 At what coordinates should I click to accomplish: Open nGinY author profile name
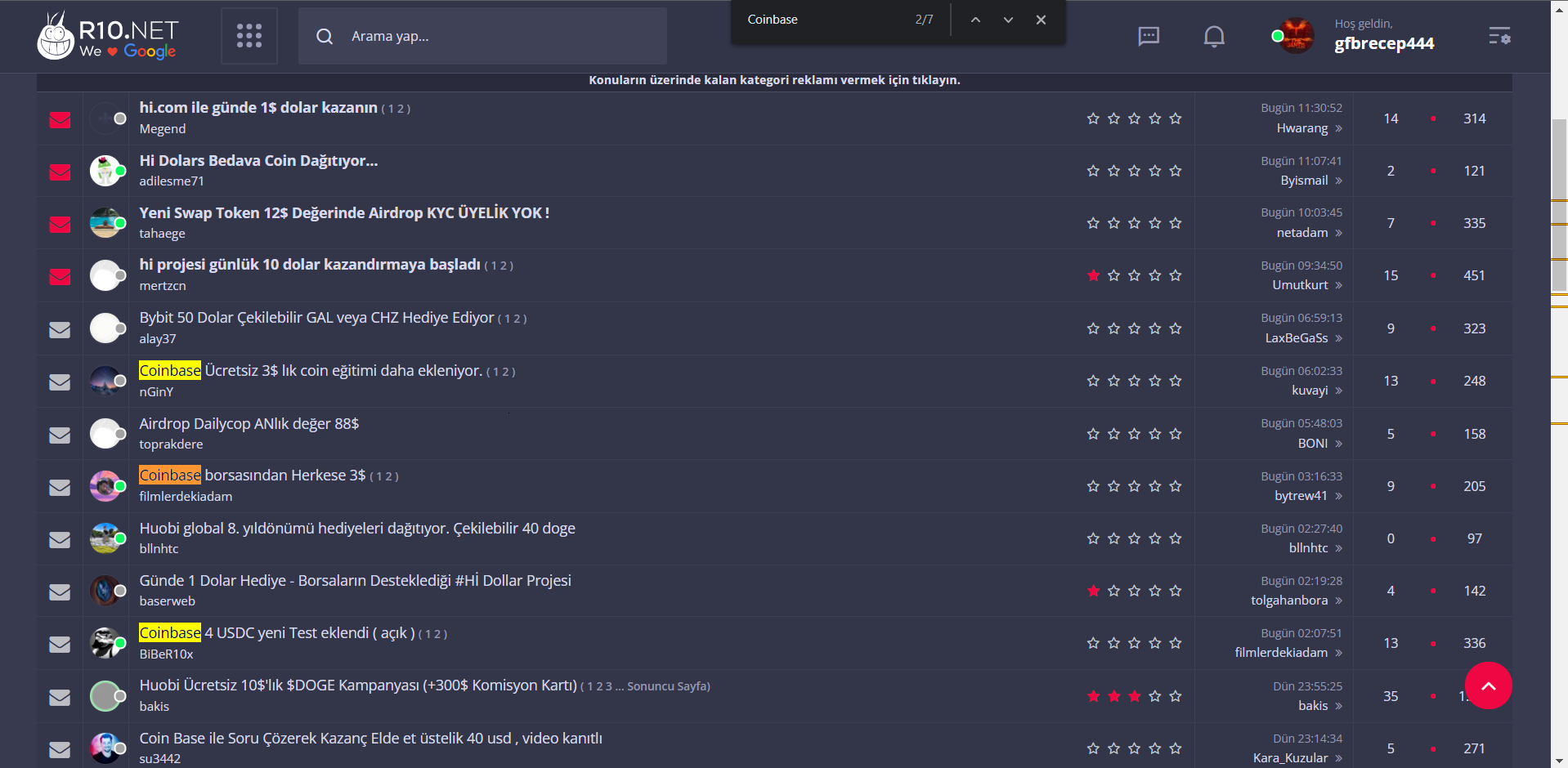coord(156,392)
